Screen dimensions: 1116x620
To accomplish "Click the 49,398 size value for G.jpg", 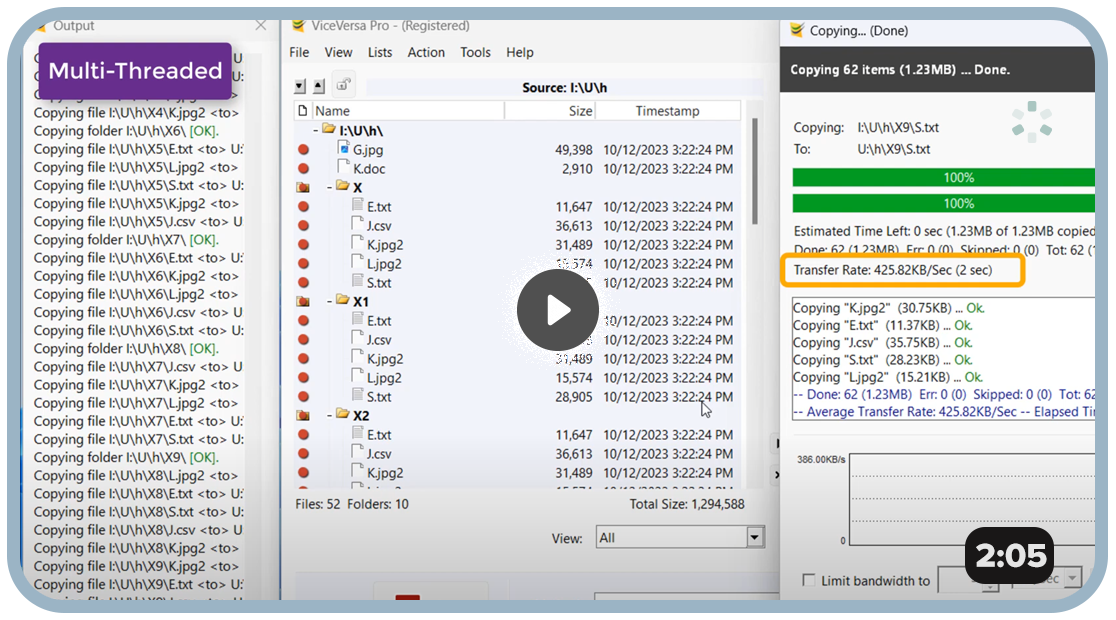I will click(574, 149).
